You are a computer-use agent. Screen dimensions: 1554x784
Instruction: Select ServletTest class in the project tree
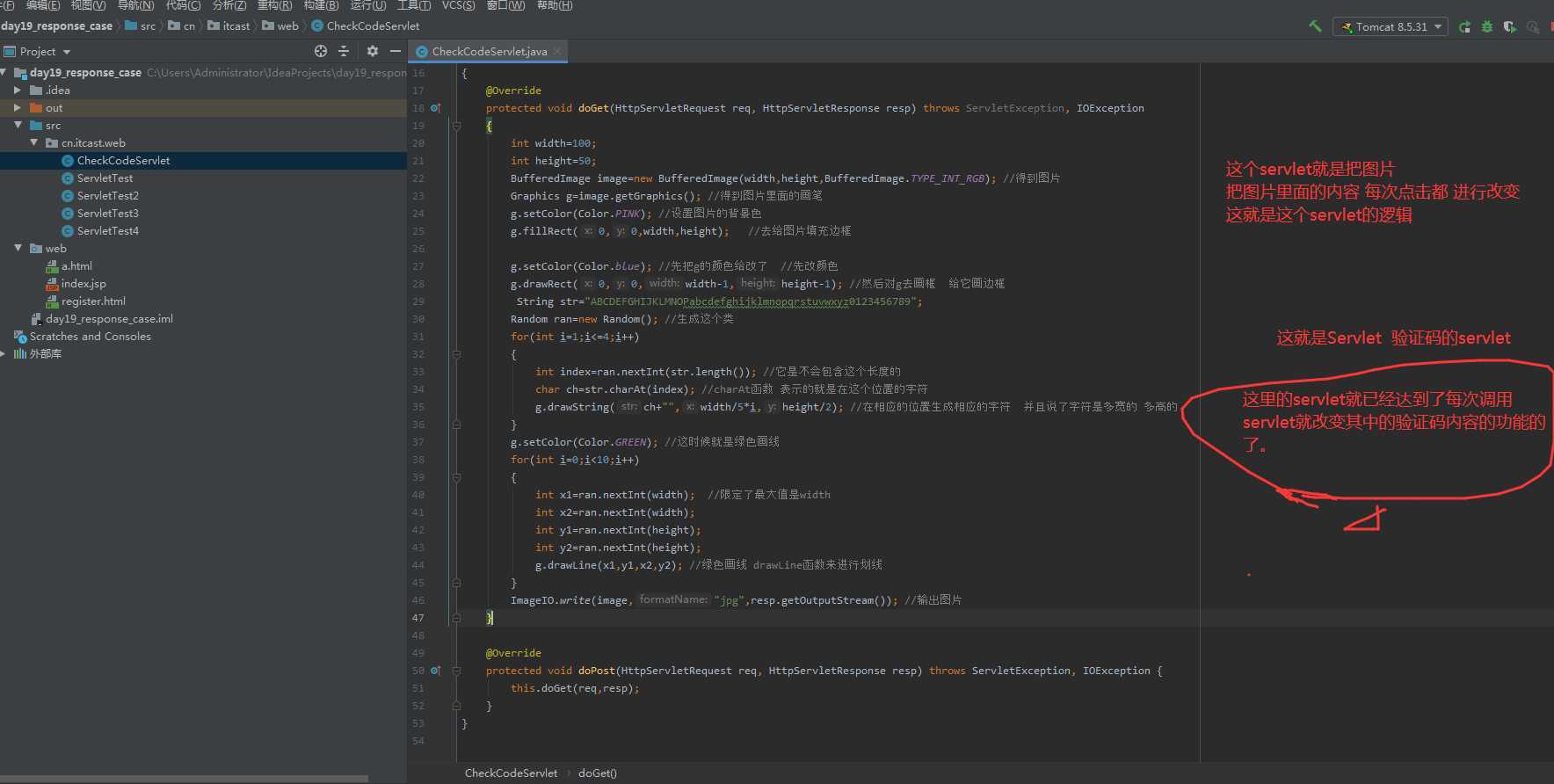point(105,178)
